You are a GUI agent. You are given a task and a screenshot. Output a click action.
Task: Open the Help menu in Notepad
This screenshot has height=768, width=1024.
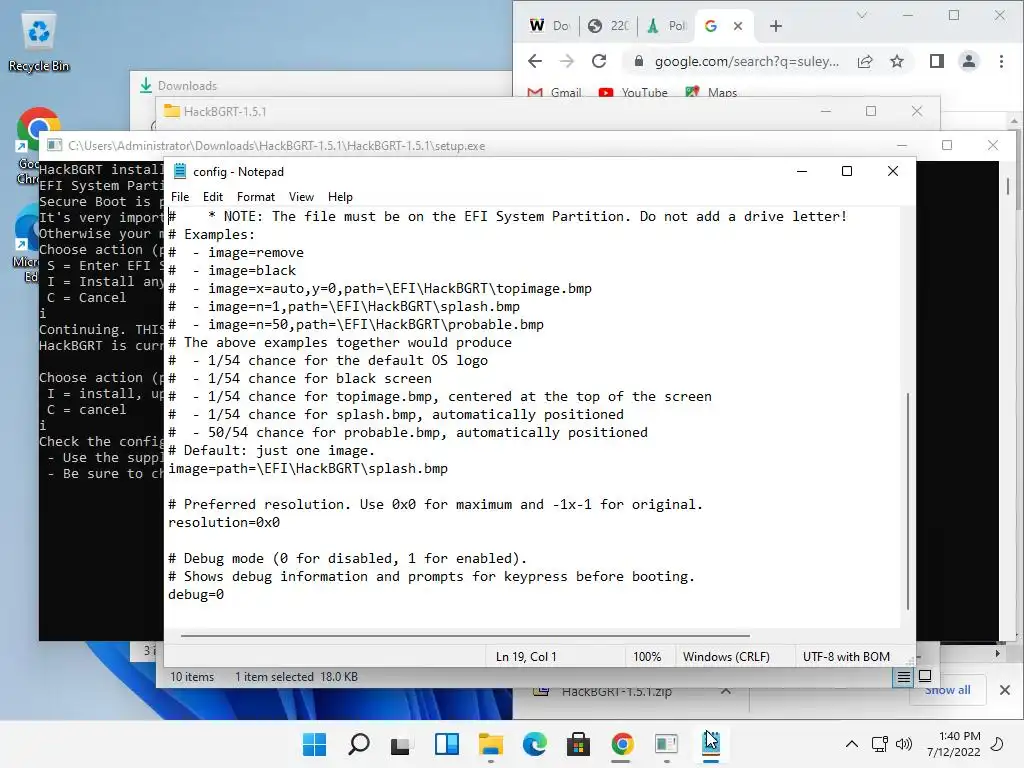coord(340,197)
